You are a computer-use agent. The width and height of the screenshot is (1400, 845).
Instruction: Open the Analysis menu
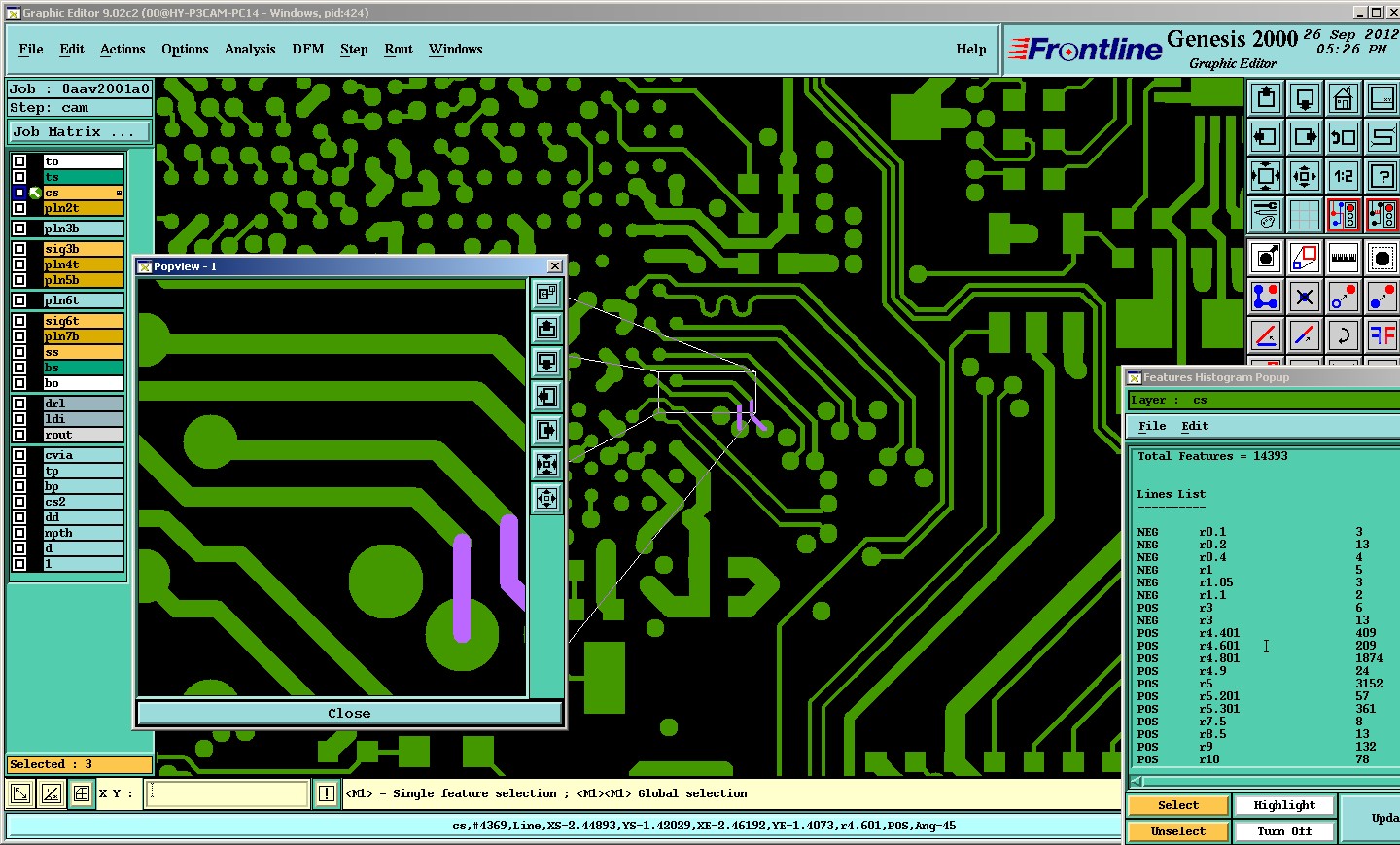[250, 49]
